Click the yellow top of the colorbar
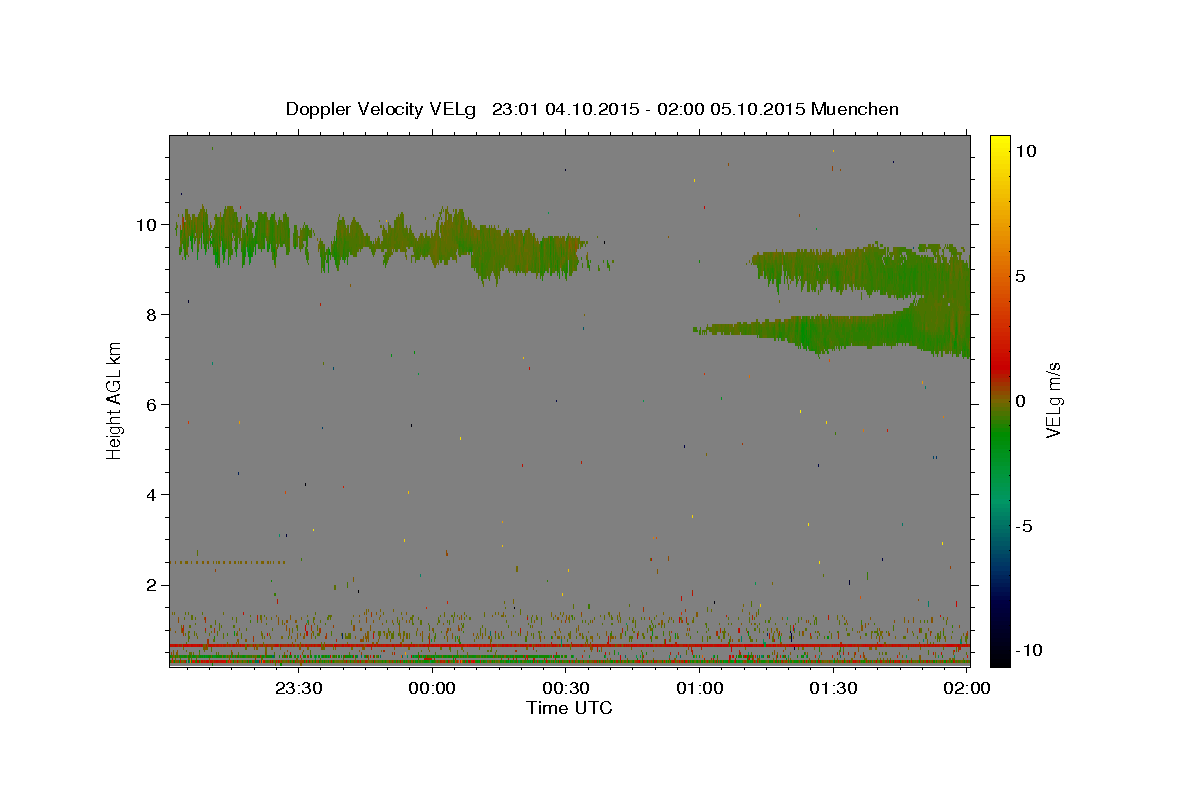1200x800 pixels. tap(1000, 145)
